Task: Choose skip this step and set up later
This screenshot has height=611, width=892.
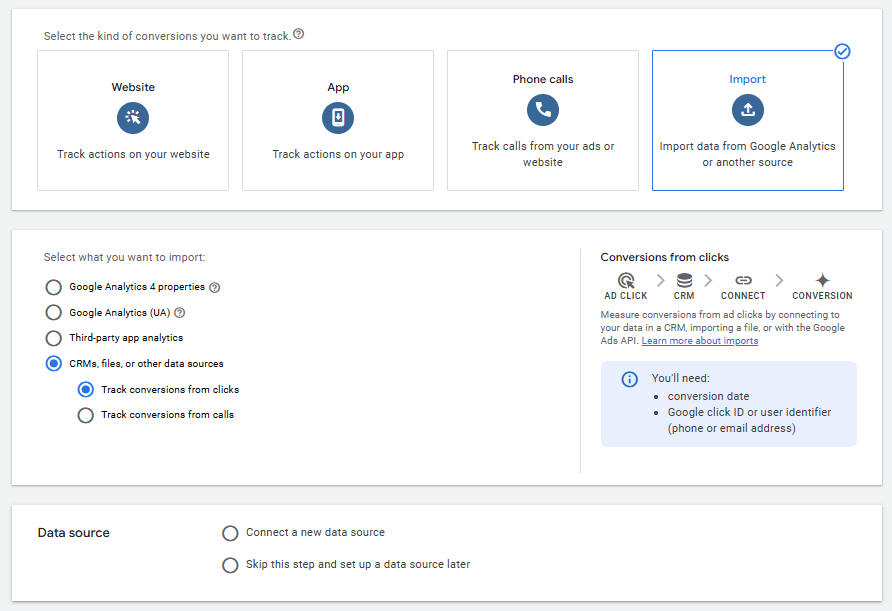Action: click(230, 565)
